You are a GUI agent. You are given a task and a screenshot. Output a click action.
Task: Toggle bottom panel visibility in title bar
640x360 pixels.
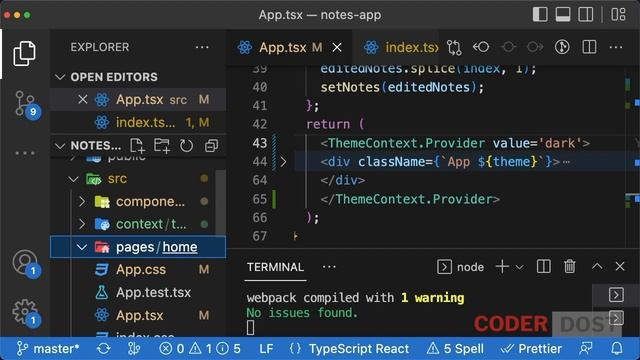tap(563, 15)
